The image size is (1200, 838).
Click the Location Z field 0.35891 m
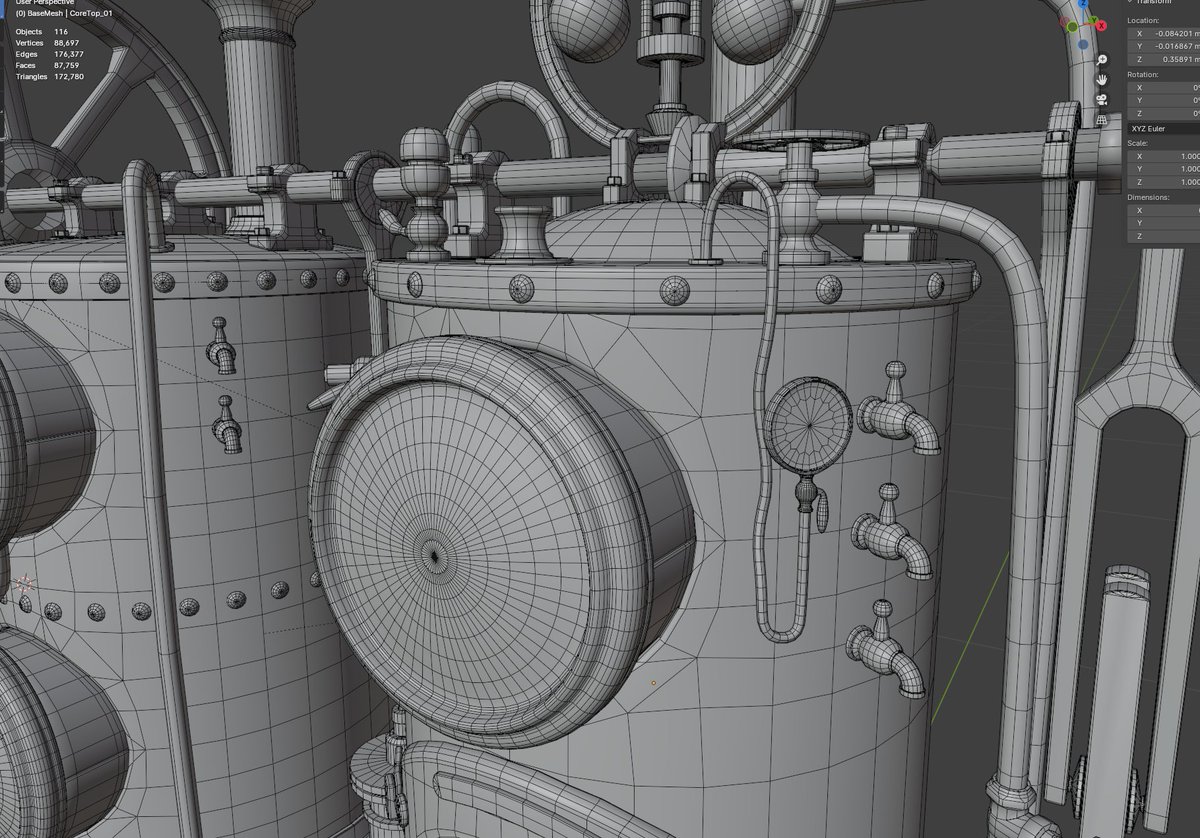coord(1164,59)
